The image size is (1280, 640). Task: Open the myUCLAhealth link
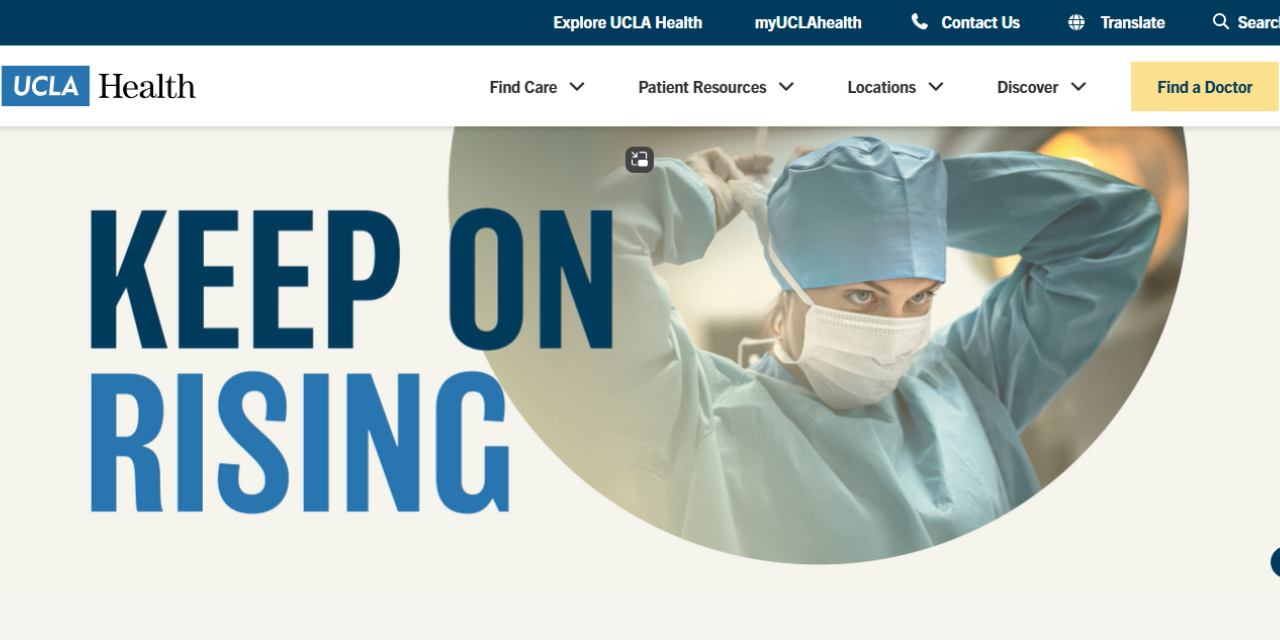pos(808,22)
